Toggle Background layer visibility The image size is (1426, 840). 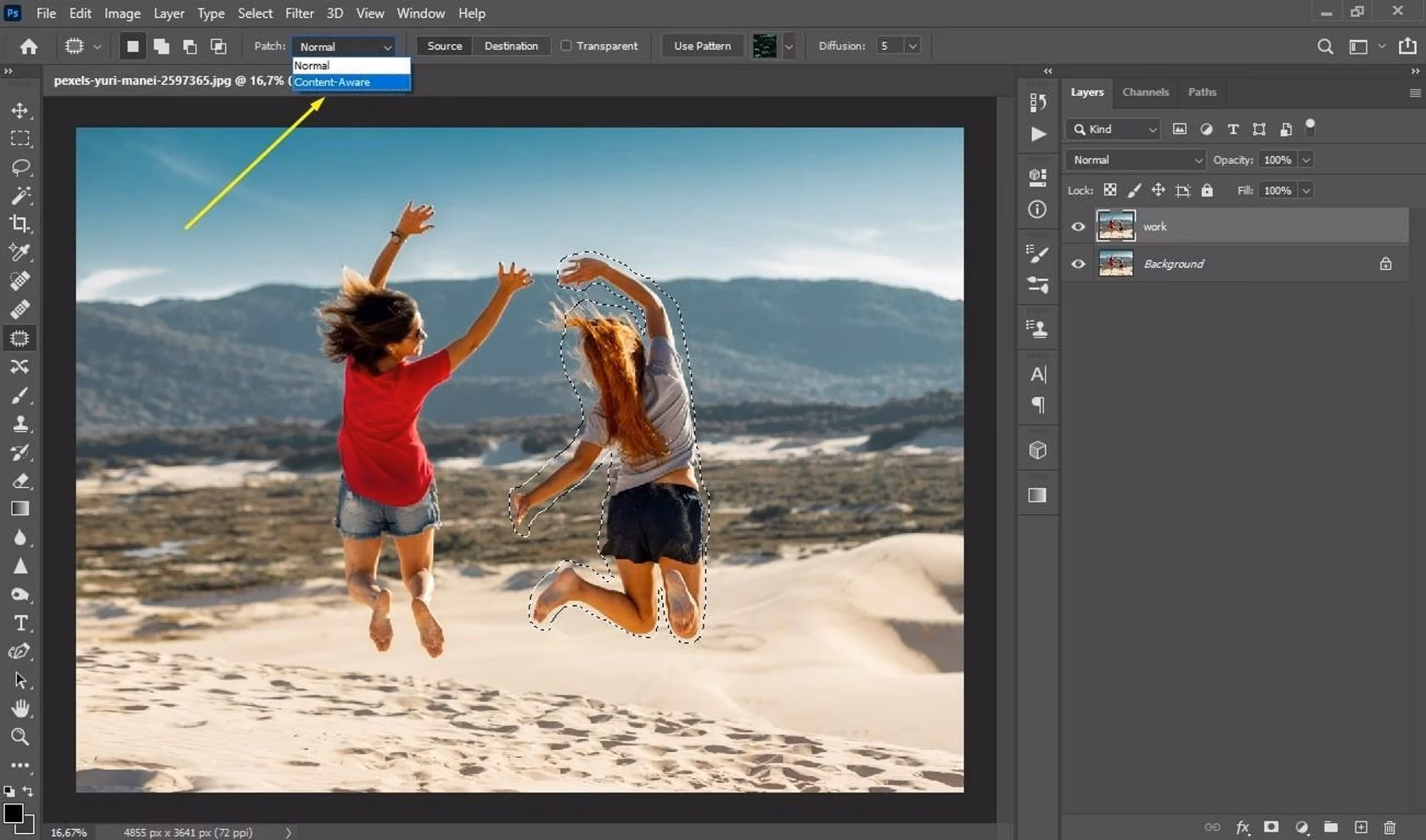coord(1077,264)
